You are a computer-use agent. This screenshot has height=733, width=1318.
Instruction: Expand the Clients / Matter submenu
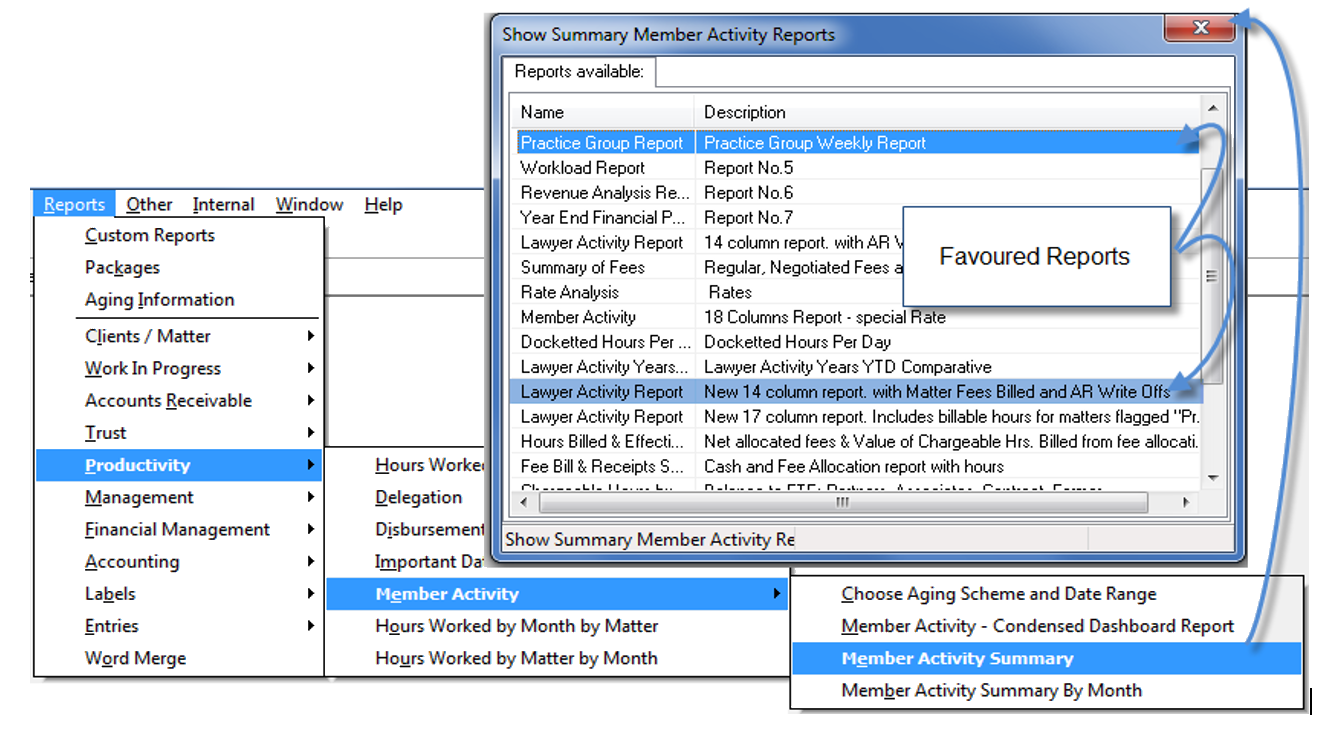tap(178, 336)
